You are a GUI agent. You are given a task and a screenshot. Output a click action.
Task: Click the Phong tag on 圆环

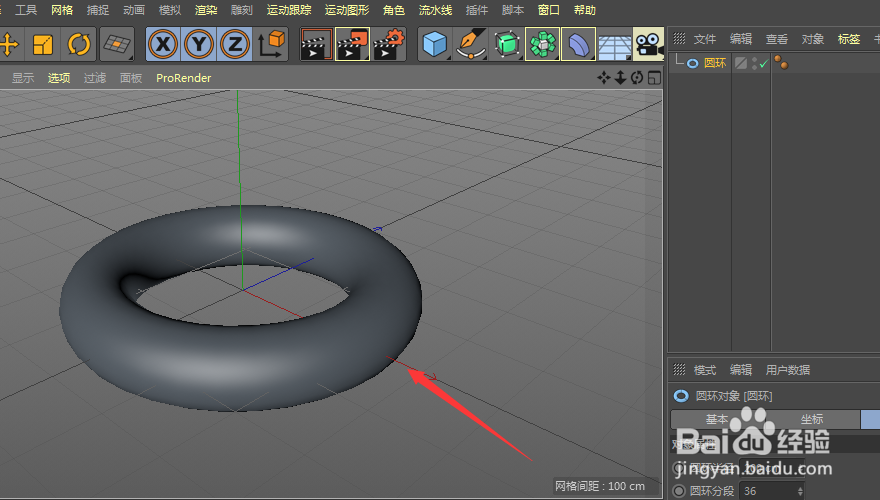[781, 62]
